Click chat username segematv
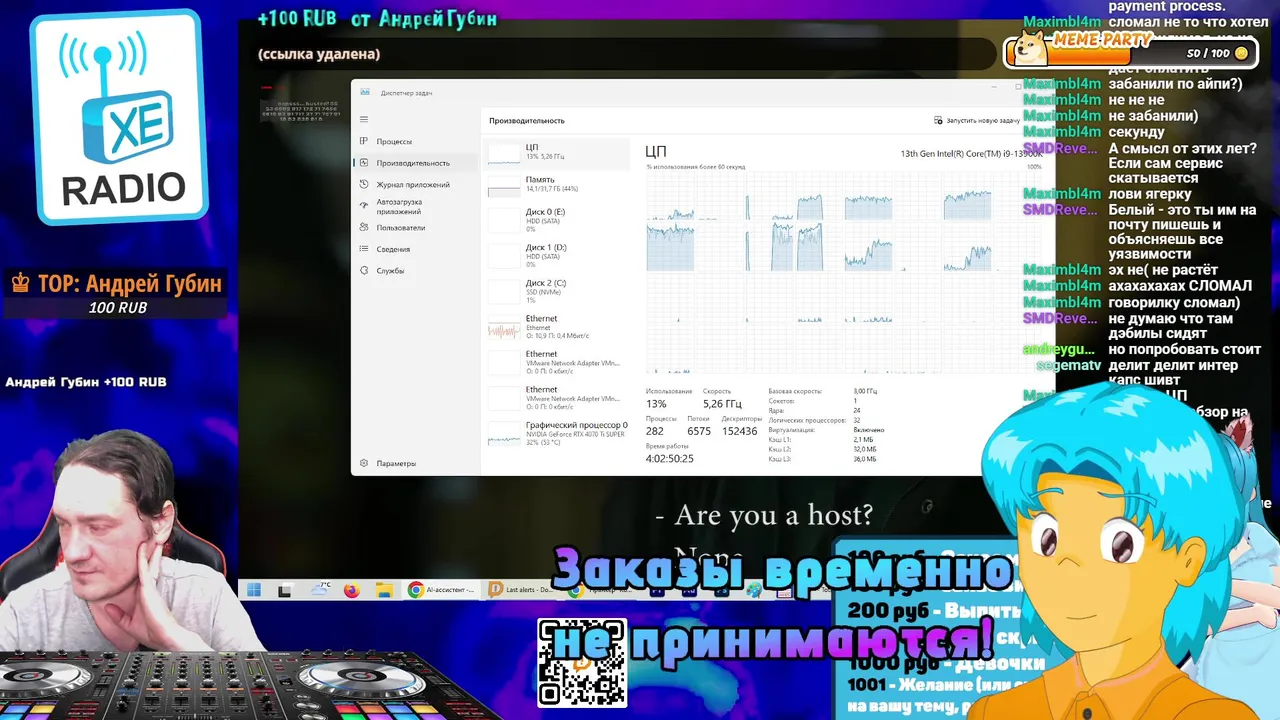 coord(1068,366)
